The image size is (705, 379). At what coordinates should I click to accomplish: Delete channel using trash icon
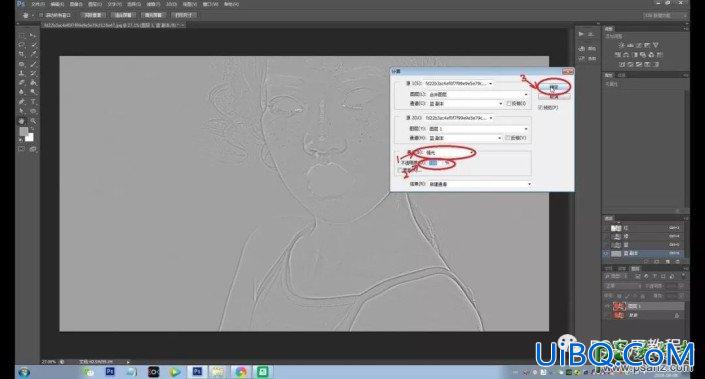click(x=678, y=261)
